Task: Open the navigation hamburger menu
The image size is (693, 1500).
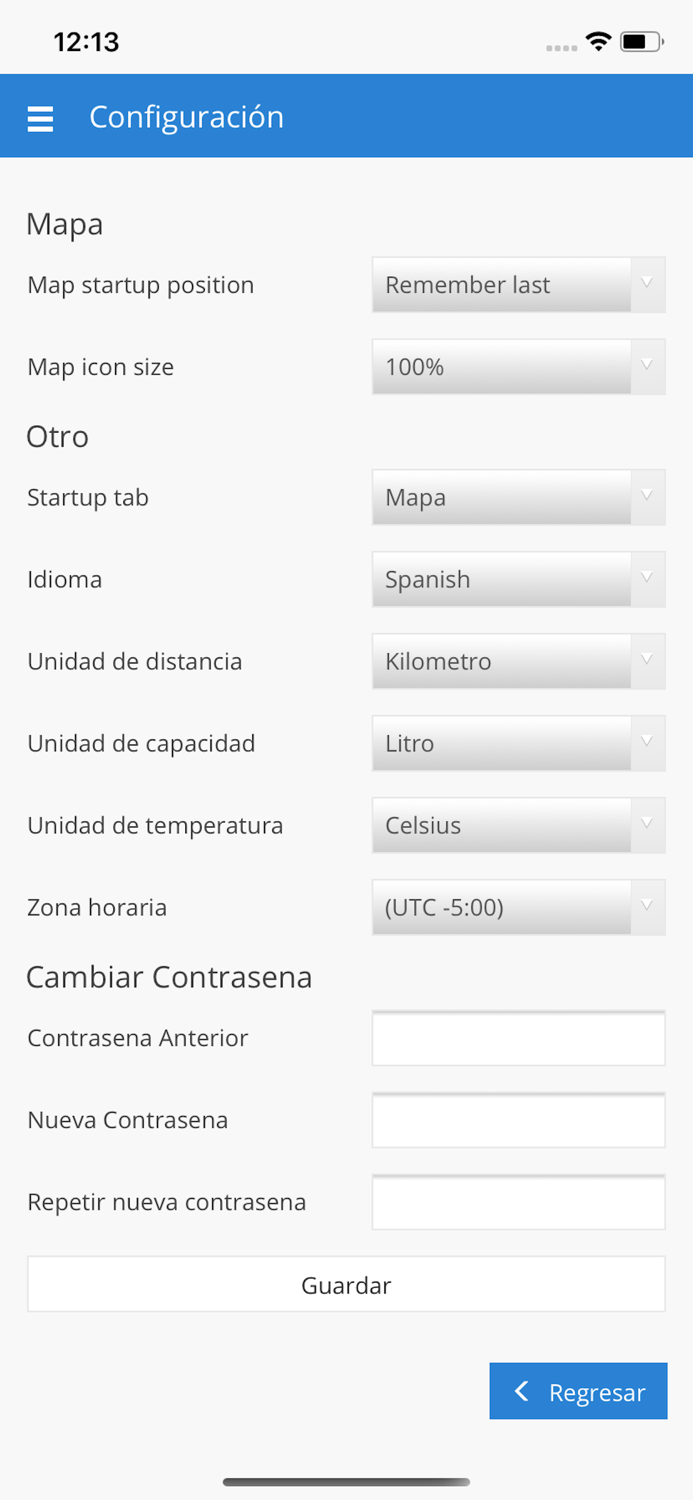Action: tap(39, 117)
